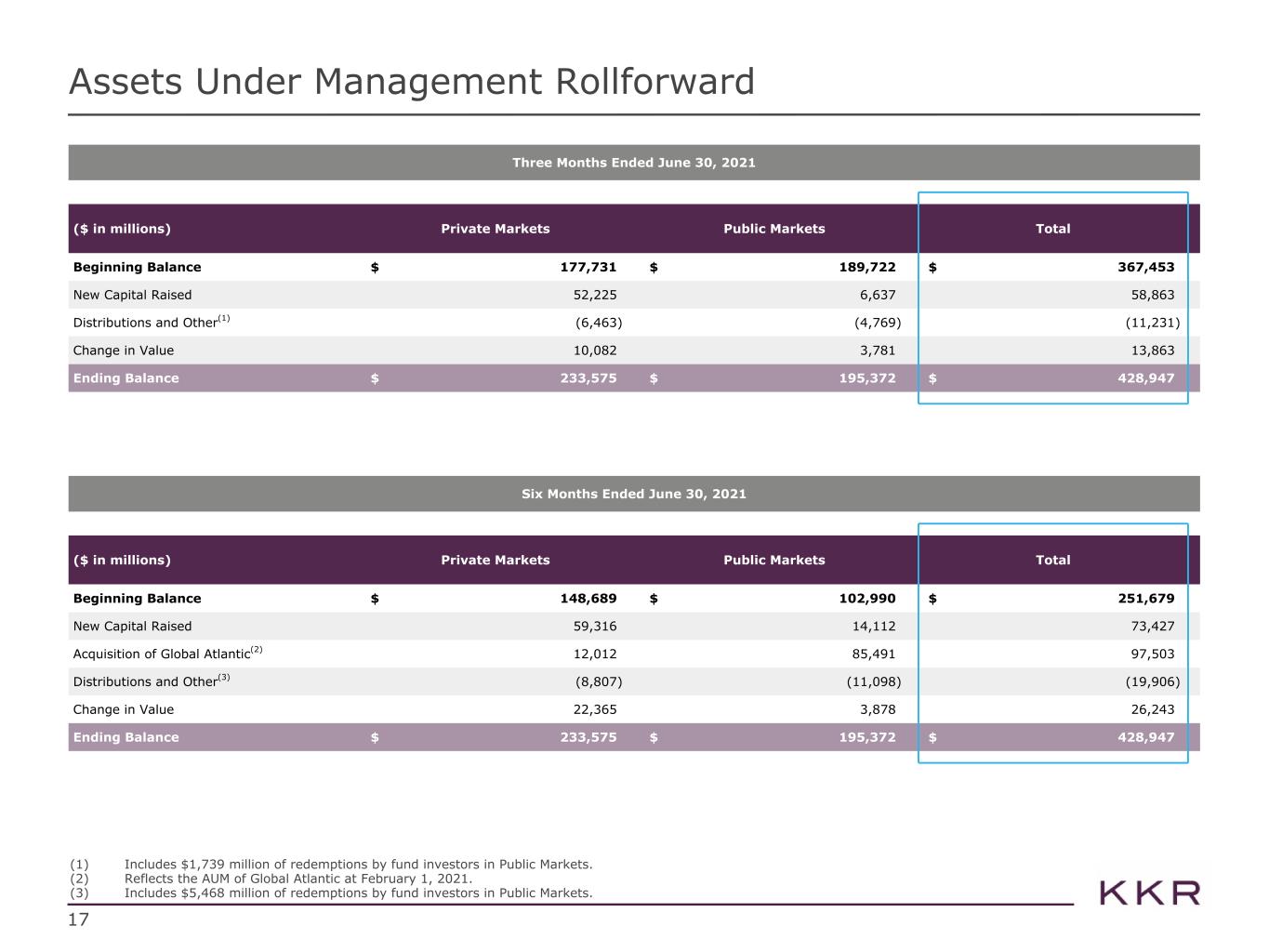Select the Acquisition of Global Atlantic row label

coord(167,653)
